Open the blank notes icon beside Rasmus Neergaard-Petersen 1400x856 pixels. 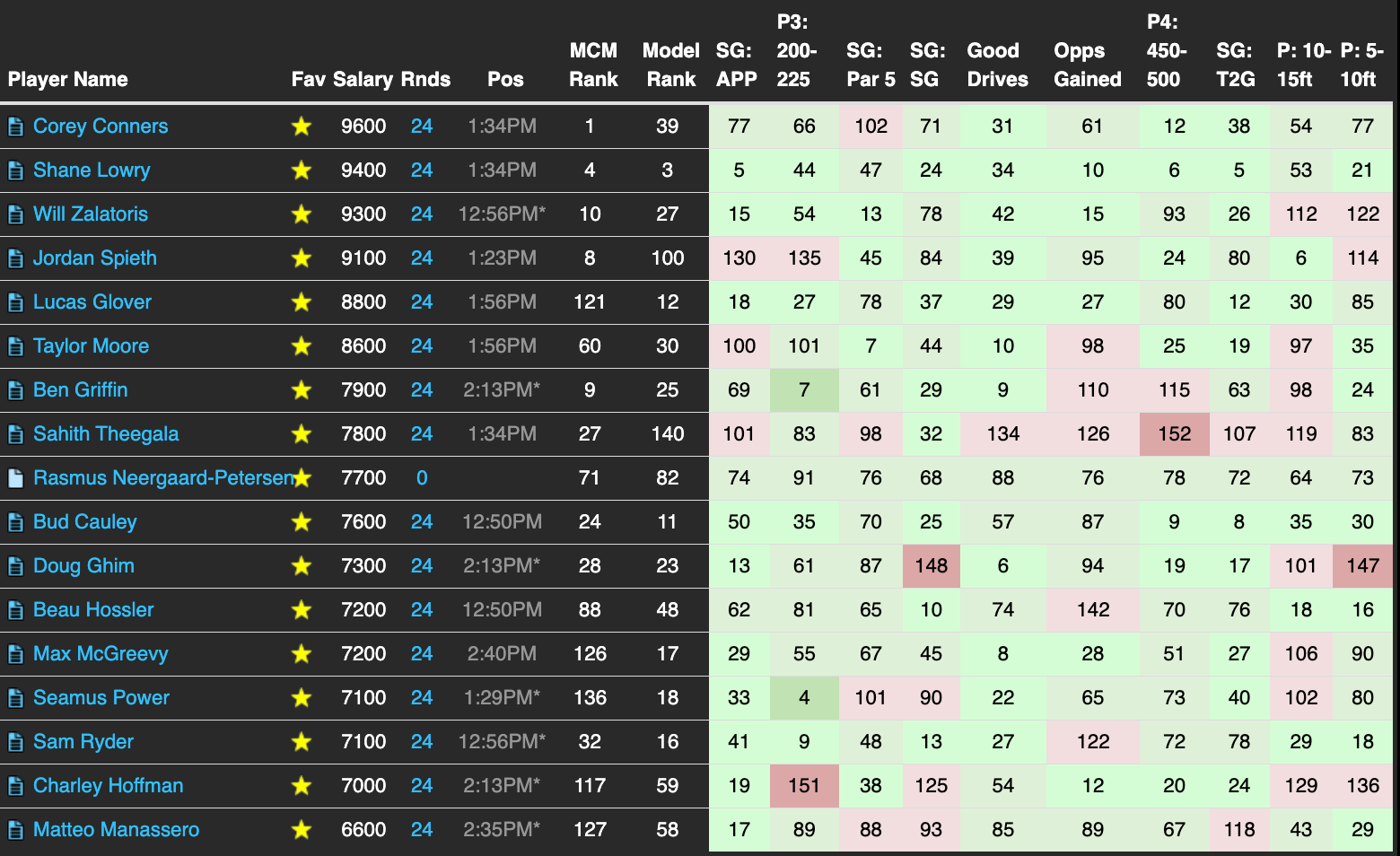coord(15,478)
